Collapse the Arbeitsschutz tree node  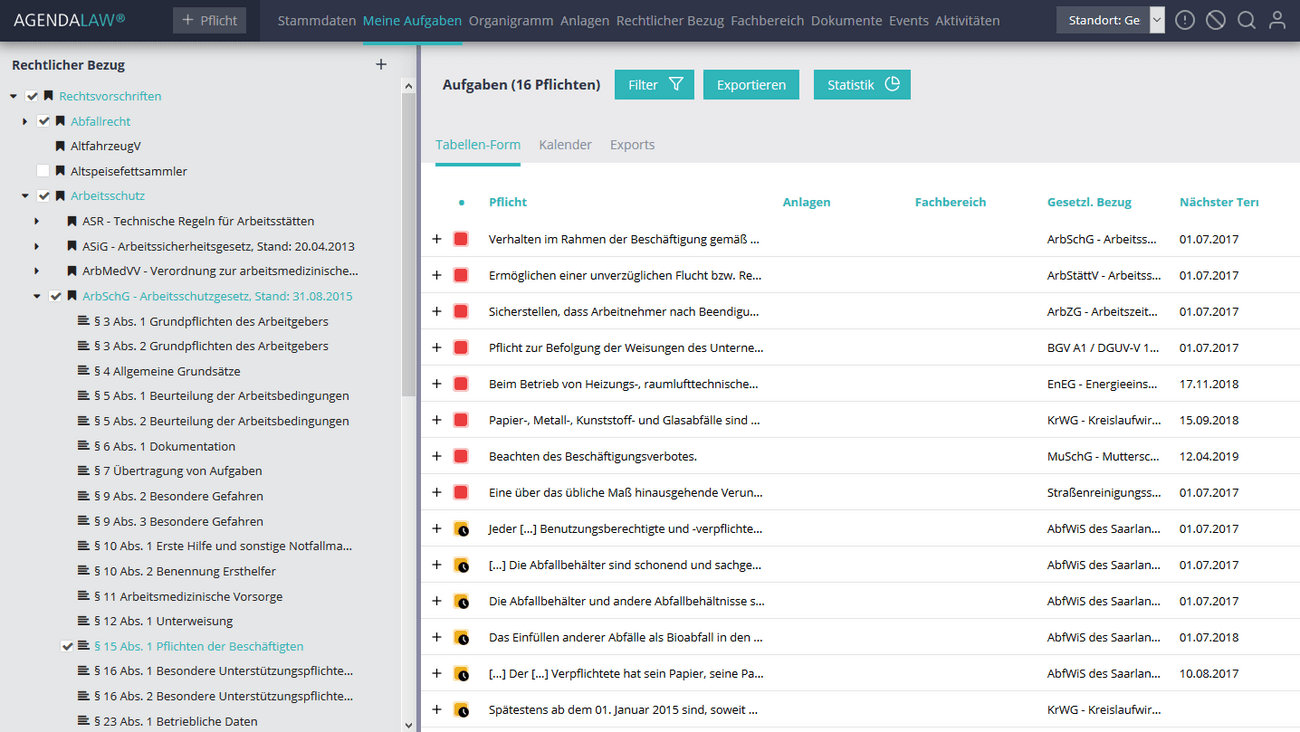(x=25, y=196)
